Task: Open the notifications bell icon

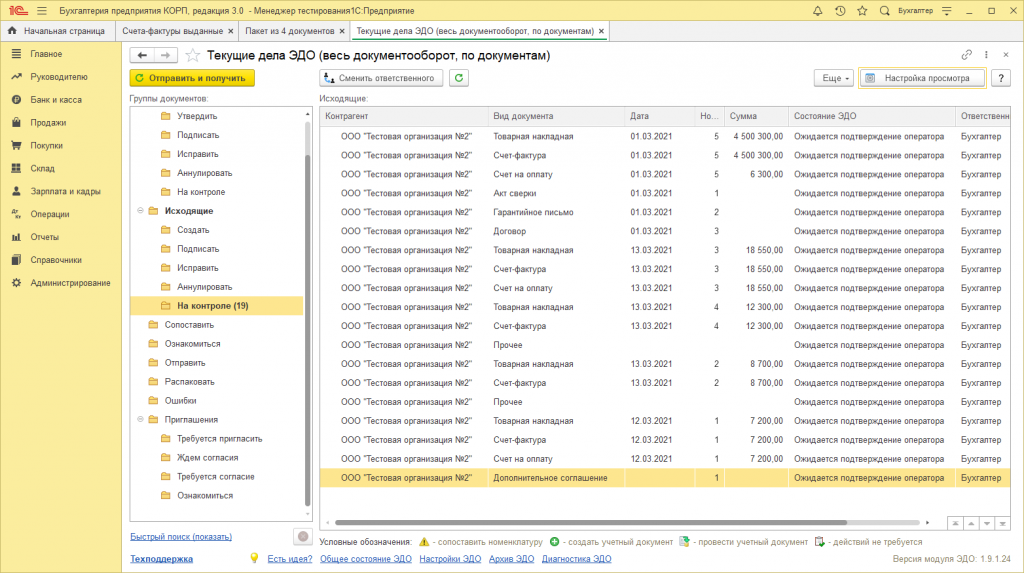Action: (x=820, y=10)
